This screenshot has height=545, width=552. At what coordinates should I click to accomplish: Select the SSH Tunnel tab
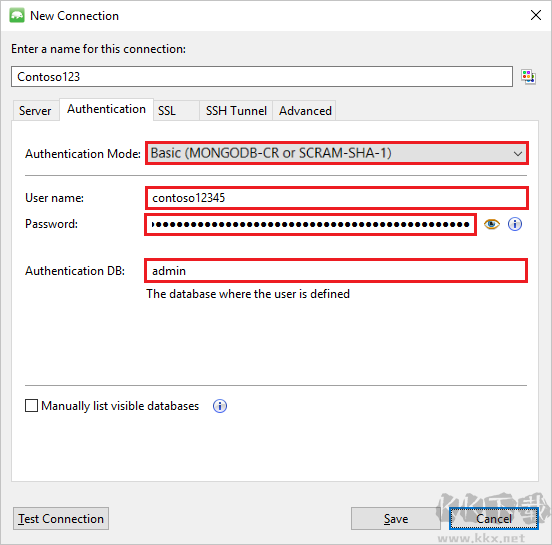(x=236, y=111)
